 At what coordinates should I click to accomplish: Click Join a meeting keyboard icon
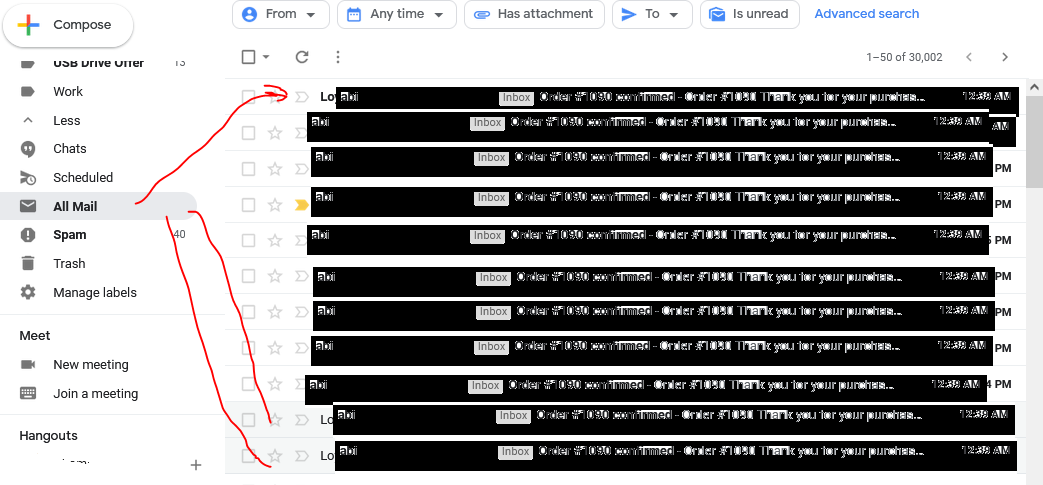coord(28,393)
